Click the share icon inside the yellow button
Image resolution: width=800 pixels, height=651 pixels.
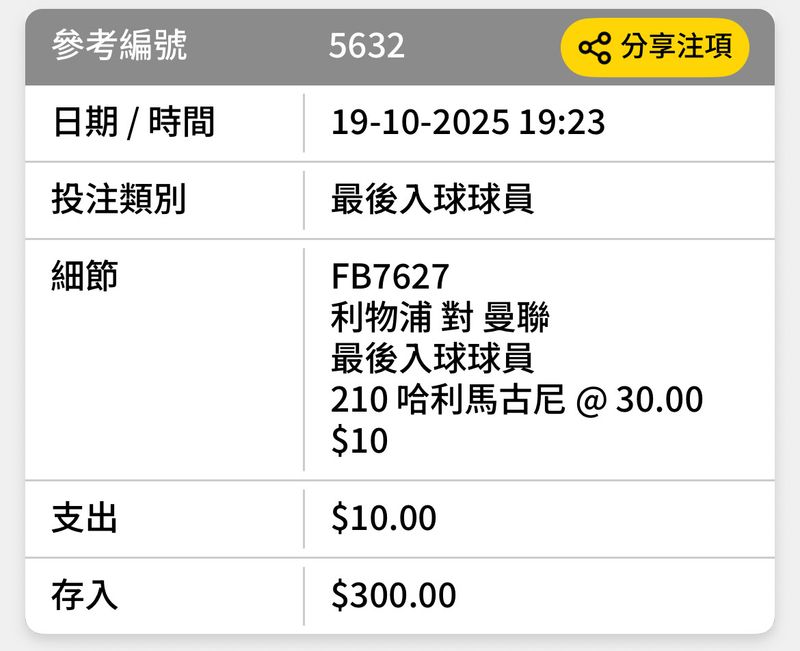[x=598, y=45]
